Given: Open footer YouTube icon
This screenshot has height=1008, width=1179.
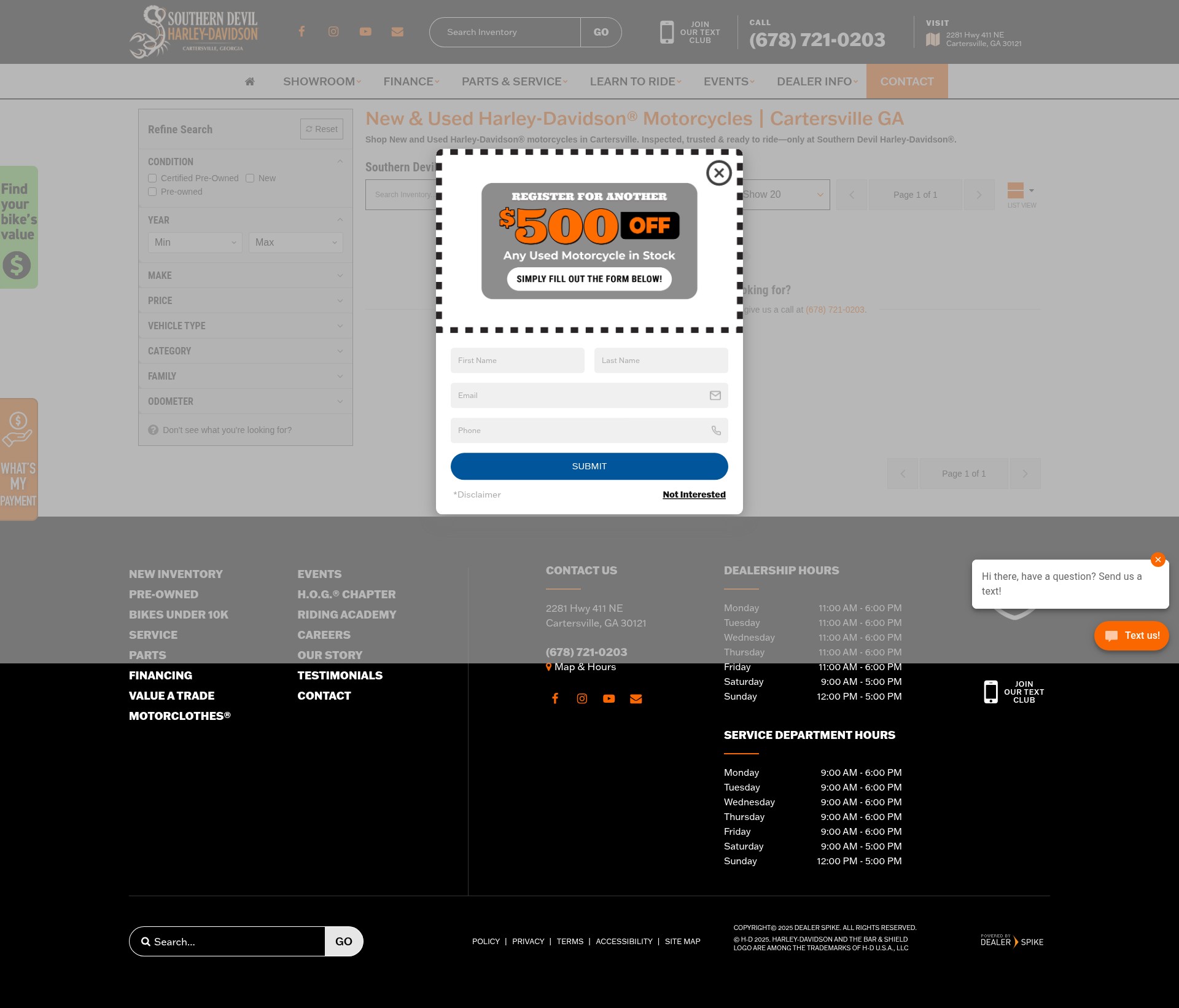Looking at the screenshot, I should click(609, 698).
